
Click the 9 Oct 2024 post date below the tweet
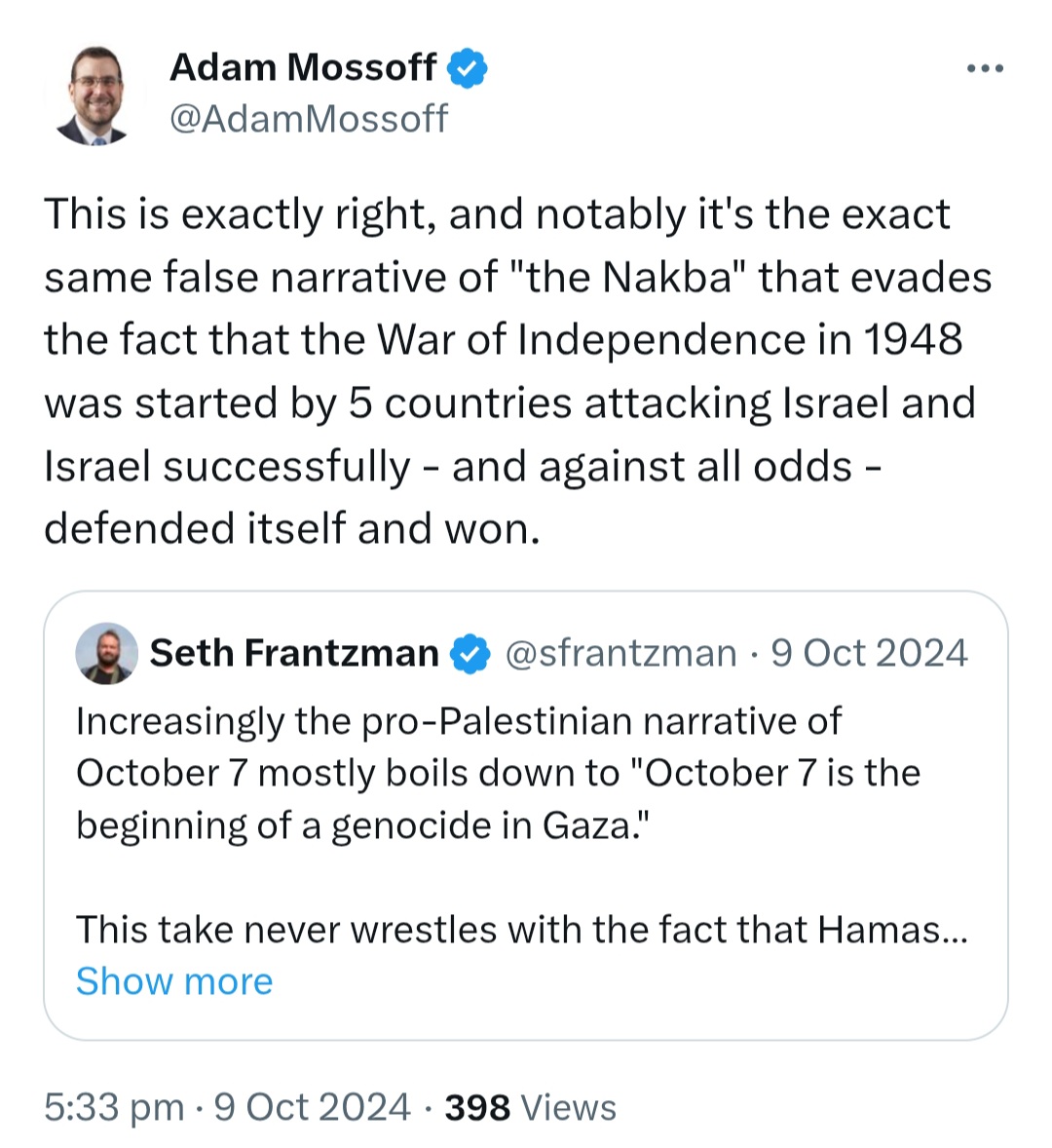pos(313,1107)
